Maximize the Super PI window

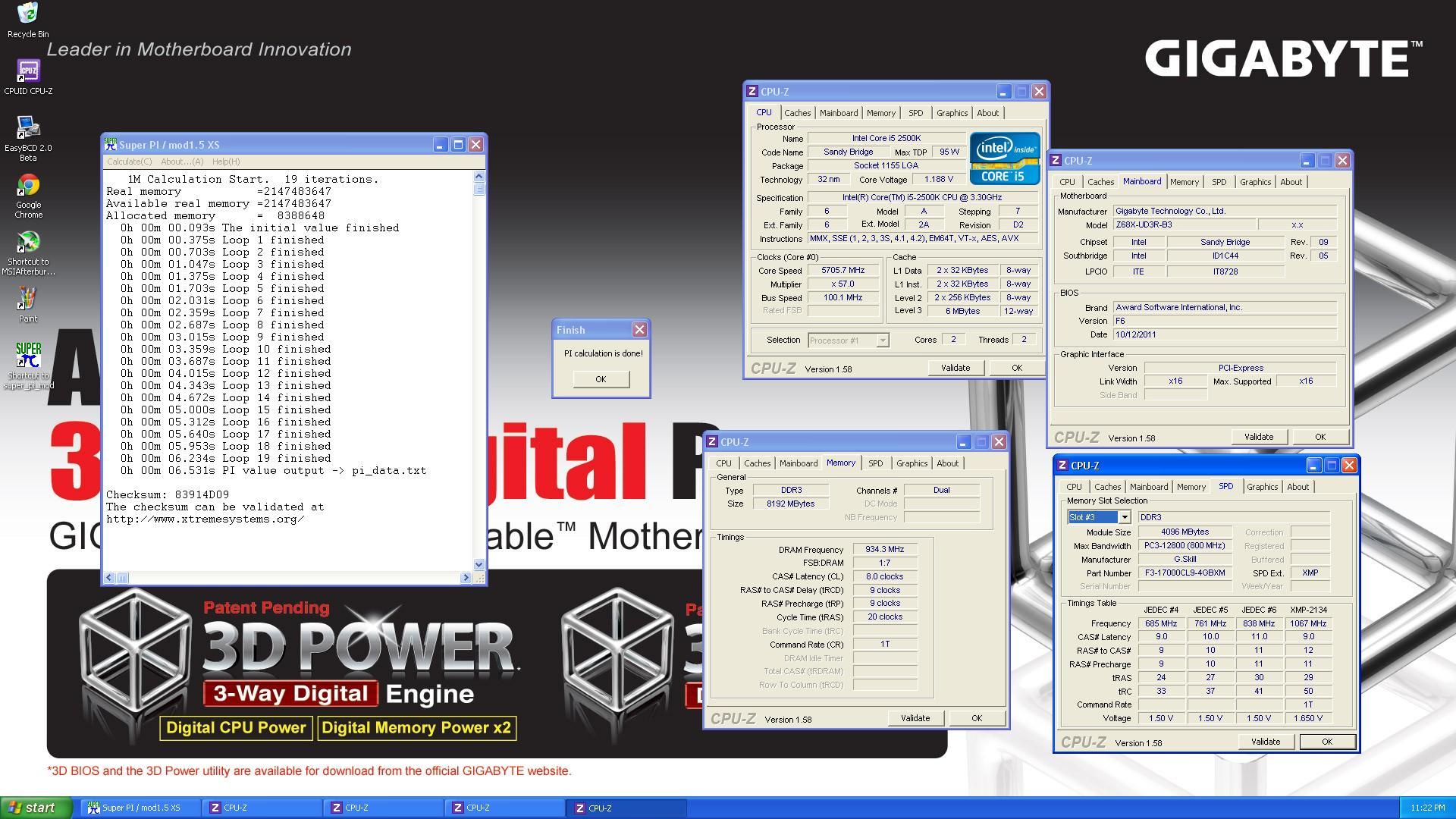point(458,144)
